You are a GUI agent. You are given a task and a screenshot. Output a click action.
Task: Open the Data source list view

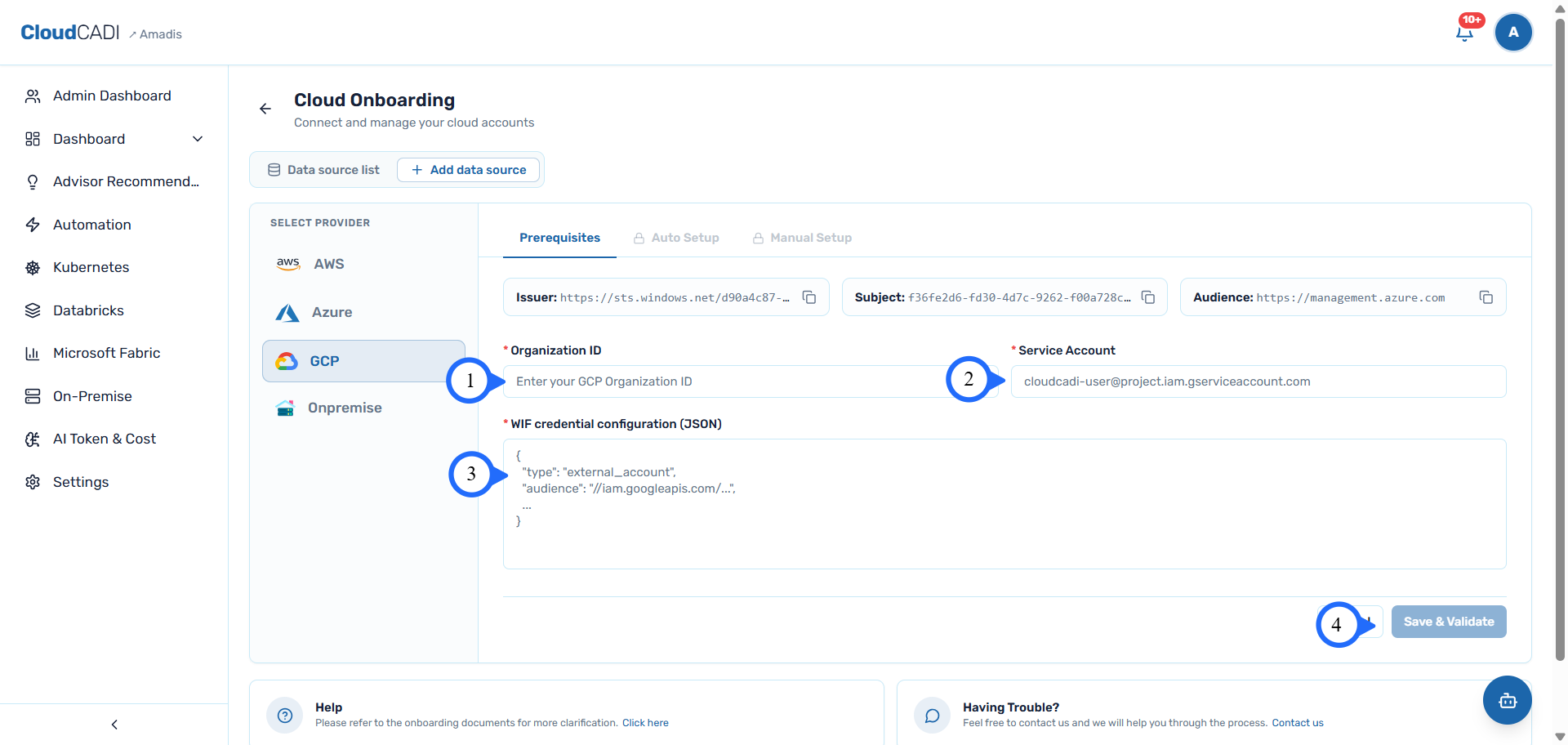(324, 170)
